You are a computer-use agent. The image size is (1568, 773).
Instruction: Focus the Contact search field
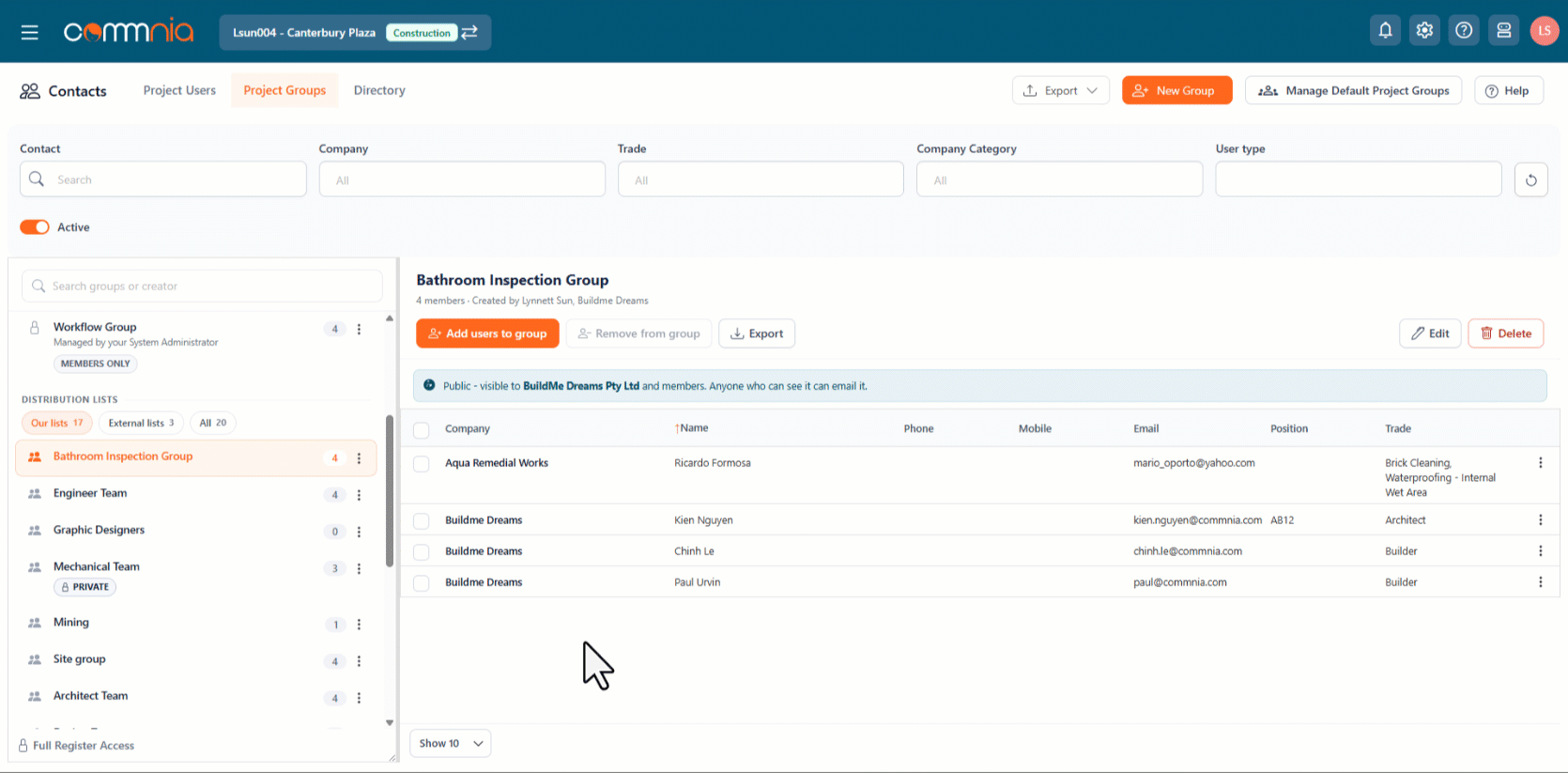163,179
